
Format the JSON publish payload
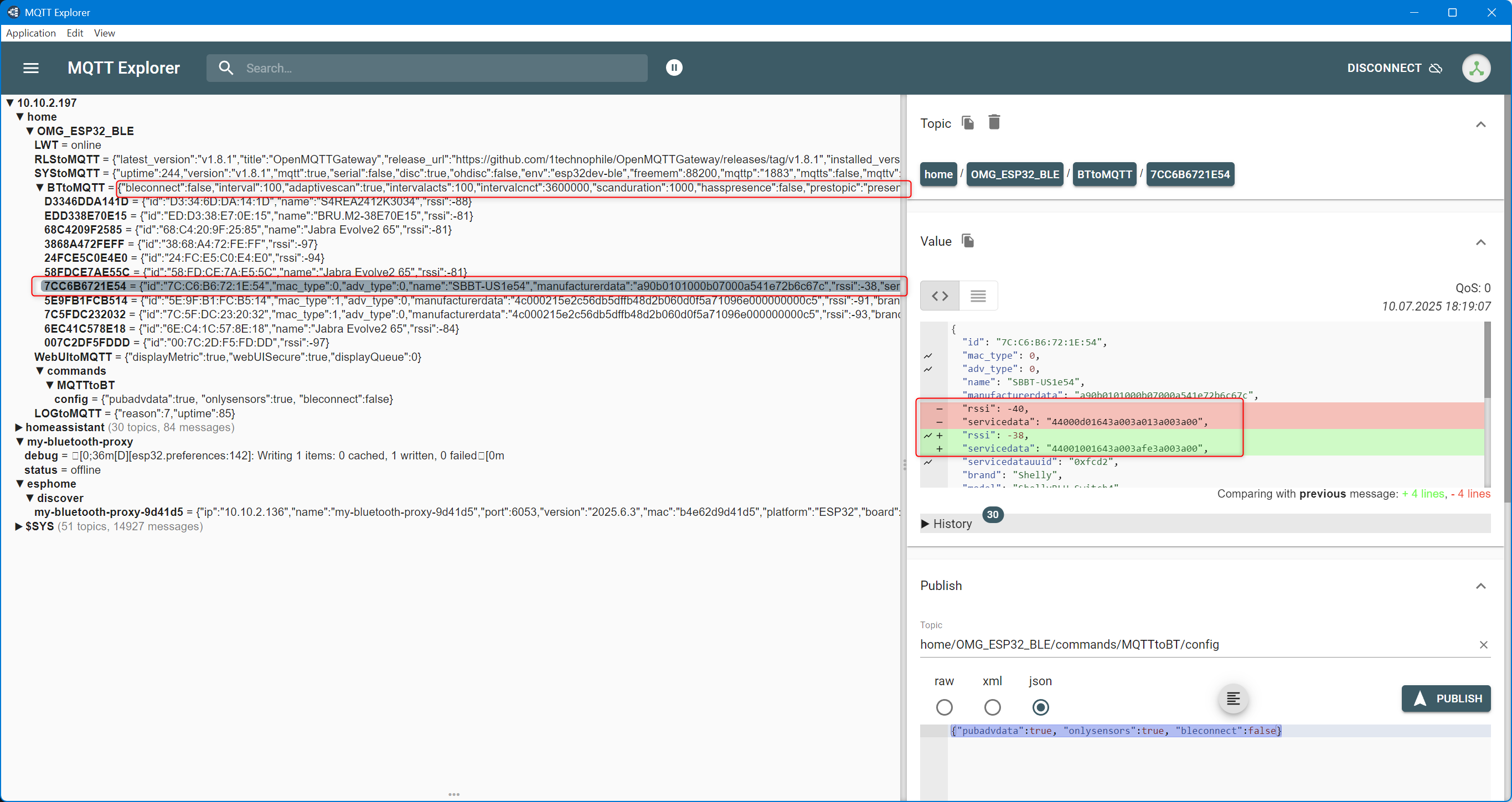click(x=1233, y=698)
